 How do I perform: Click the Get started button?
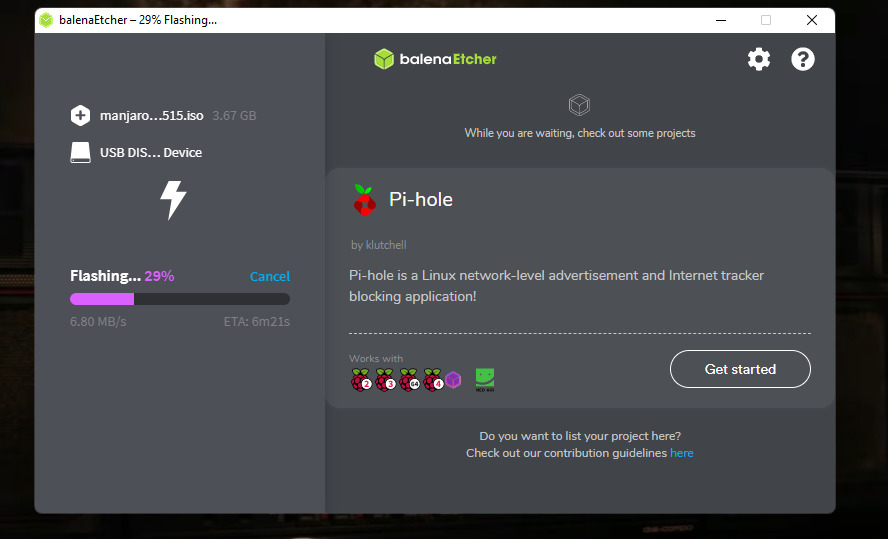[x=740, y=369]
